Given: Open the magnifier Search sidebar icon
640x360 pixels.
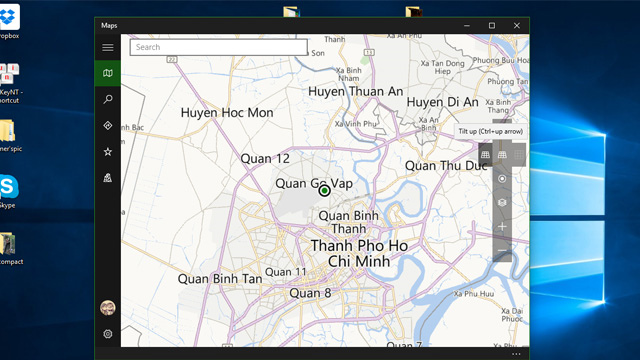Looking at the screenshot, I should pos(108,99).
